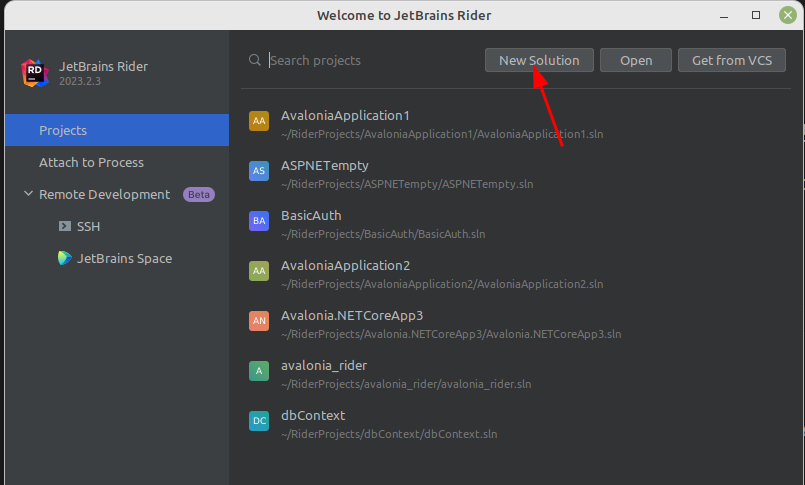Screen dimensions: 805x485
Task: Open the AvaloniaApplication2 project
Action: click(345, 266)
